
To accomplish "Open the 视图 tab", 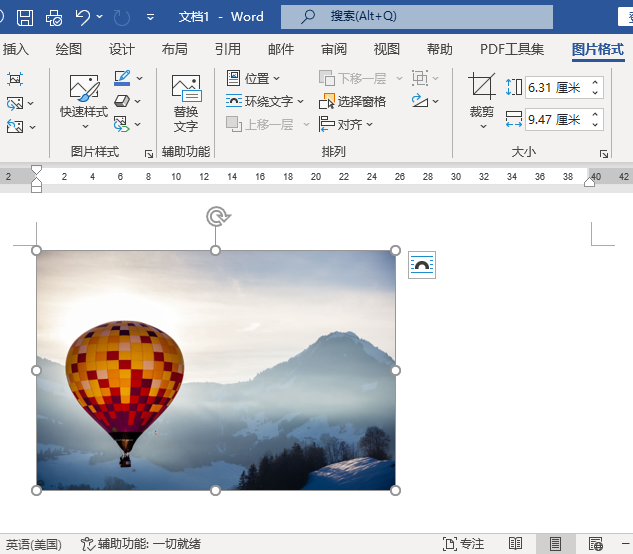I will [x=387, y=49].
